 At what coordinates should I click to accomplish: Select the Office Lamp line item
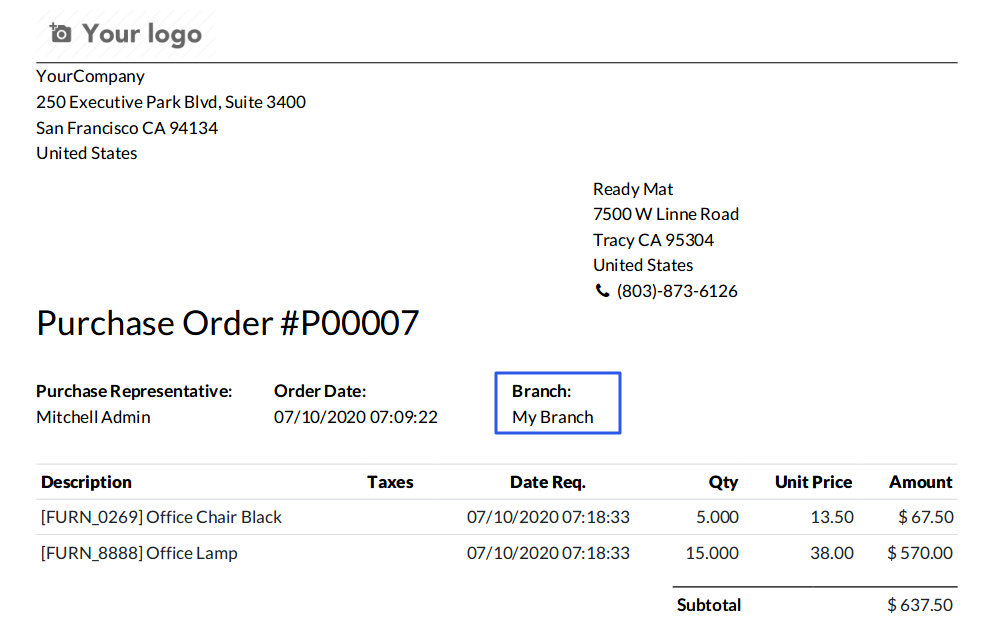[139, 553]
